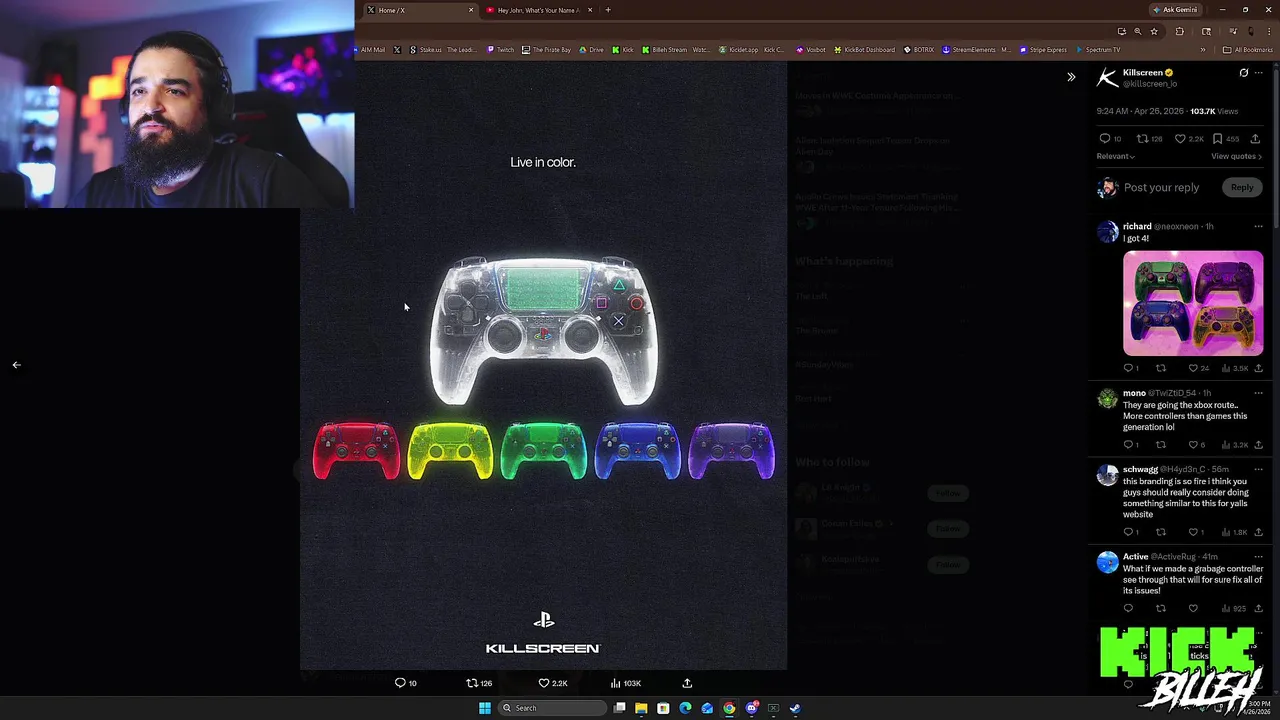Open more options on Active's reply

point(1259,557)
